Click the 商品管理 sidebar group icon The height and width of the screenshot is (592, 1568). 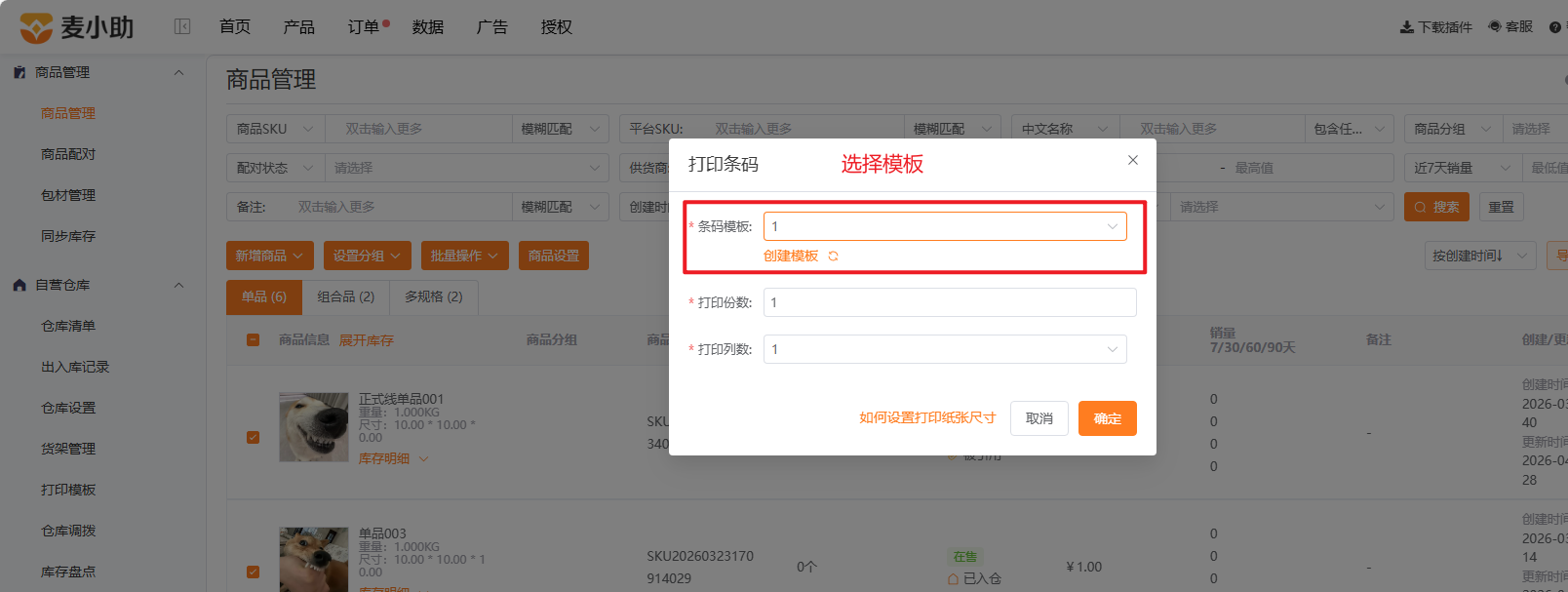[x=20, y=72]
